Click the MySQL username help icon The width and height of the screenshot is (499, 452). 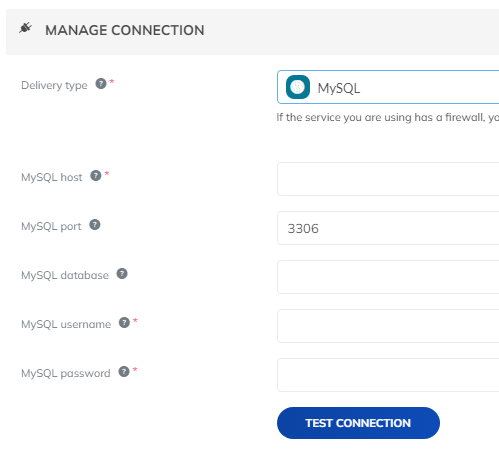click(124, 322)
